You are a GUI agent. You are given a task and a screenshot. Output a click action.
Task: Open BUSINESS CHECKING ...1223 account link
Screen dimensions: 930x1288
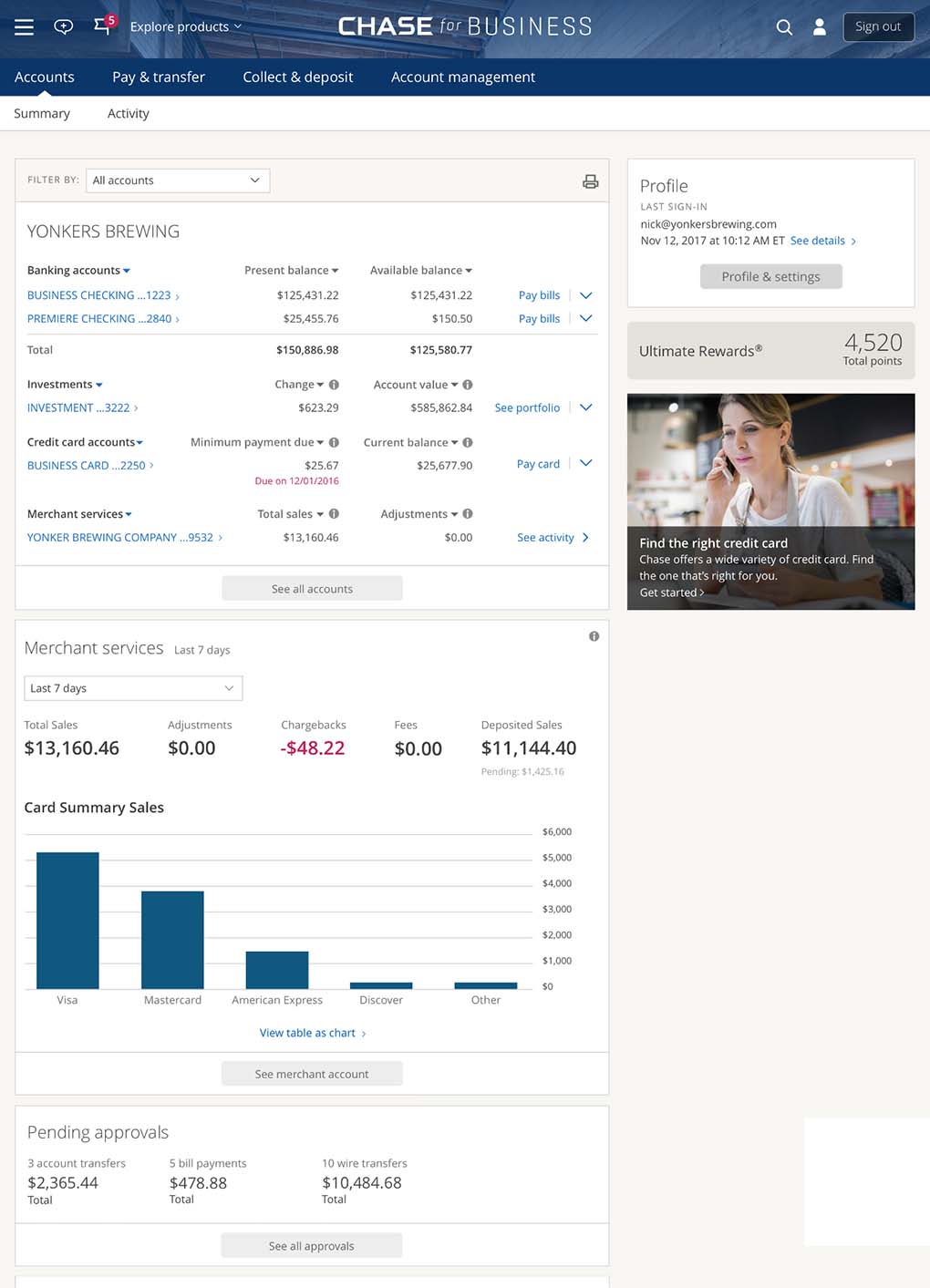103,295
